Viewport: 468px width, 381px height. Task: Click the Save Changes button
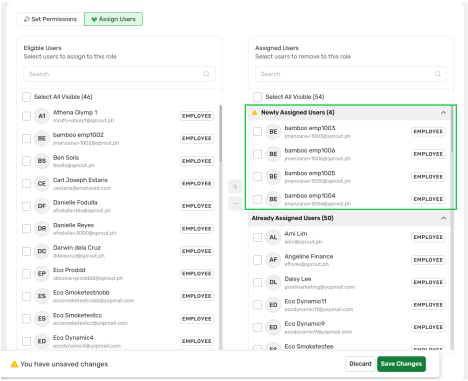coord(401,364)
